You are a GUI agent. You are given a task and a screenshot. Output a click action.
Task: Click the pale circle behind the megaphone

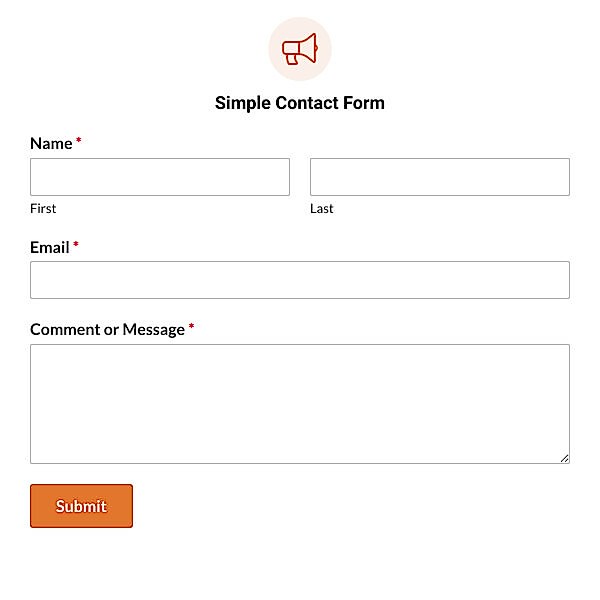coord(300,49)
